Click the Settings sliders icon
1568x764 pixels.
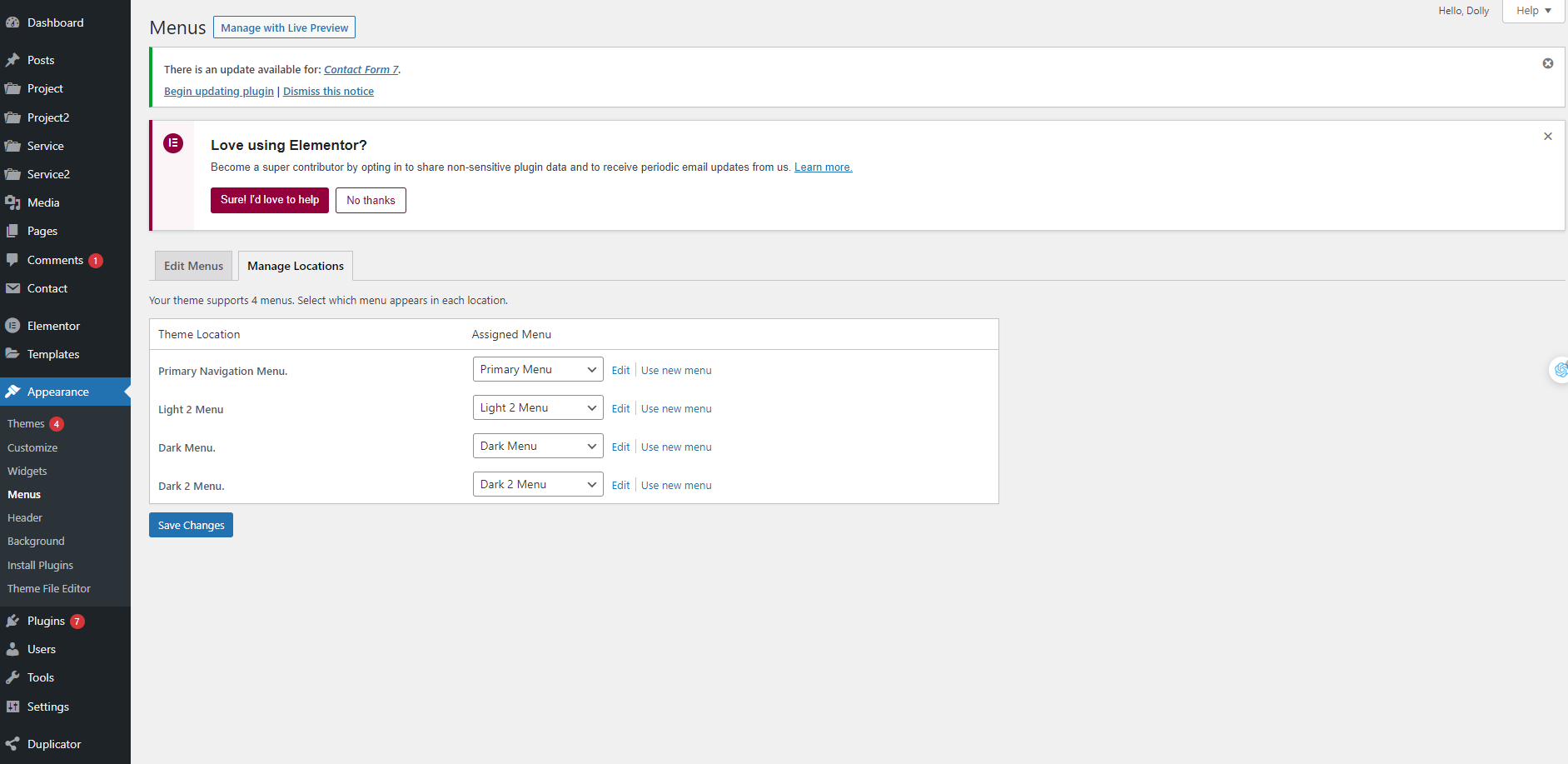pyautogui.click(x=12, y=707)
